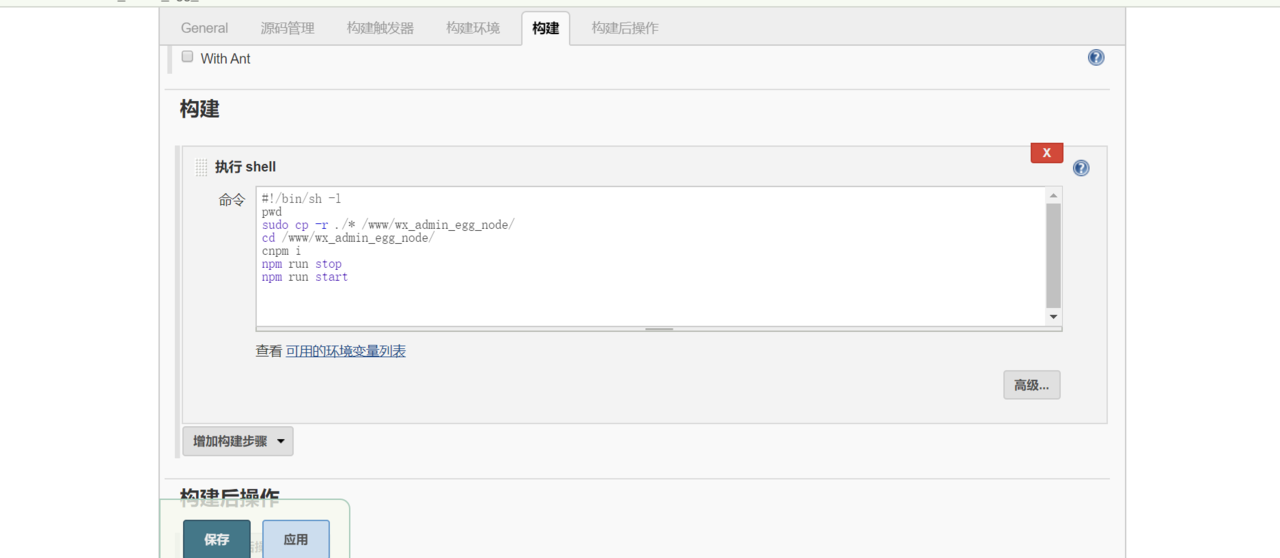Open help for the 执行 shell step

pyautogui.click(x=1081, y=168)
